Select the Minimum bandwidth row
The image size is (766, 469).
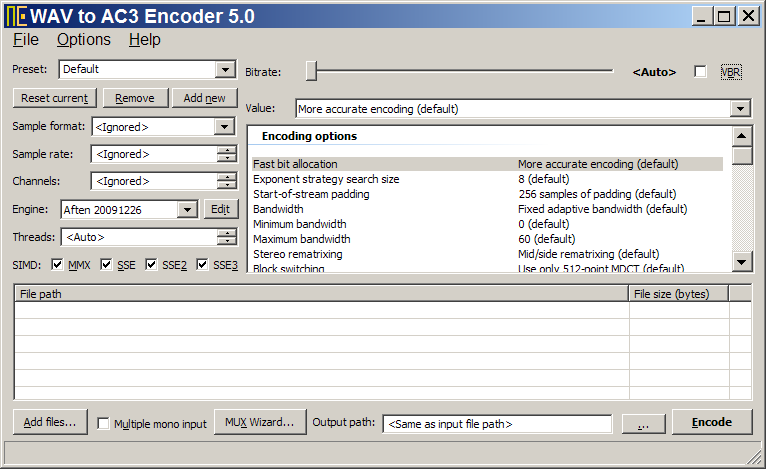487,224
